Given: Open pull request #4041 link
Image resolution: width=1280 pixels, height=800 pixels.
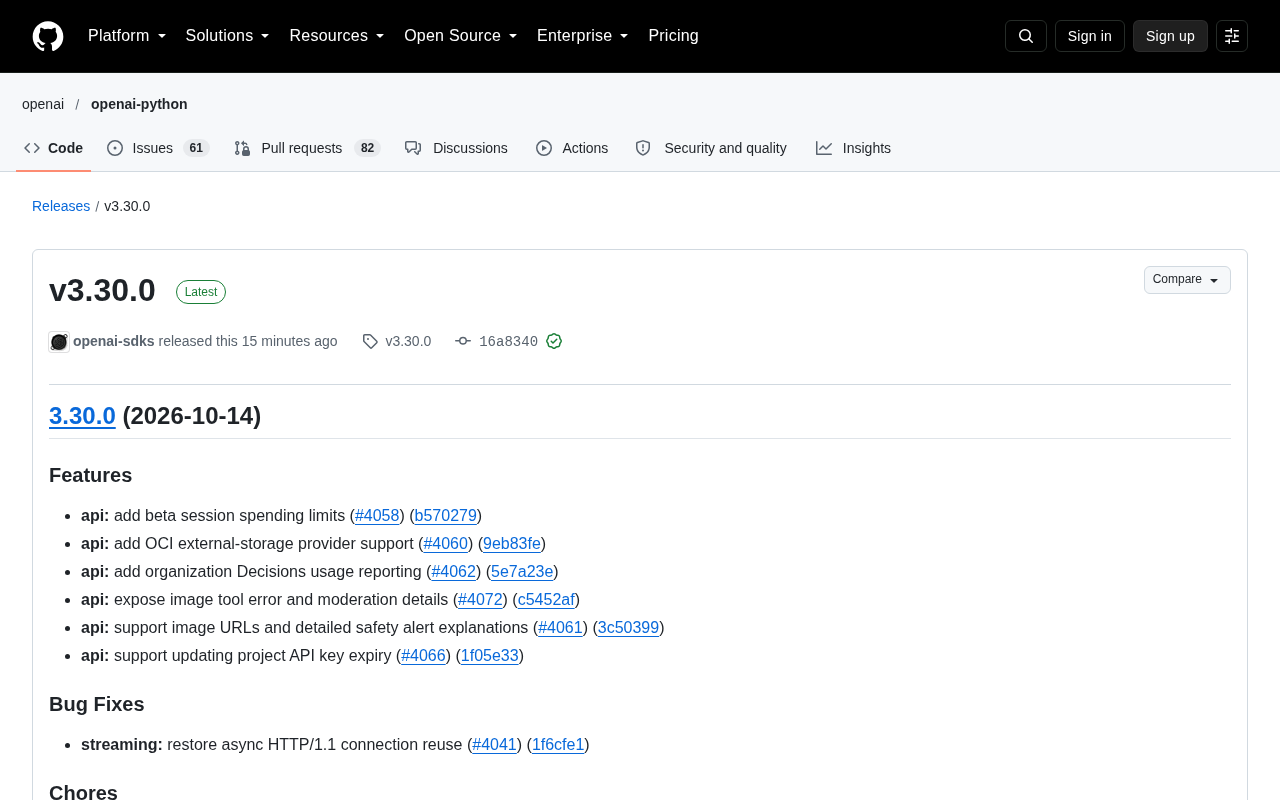Looking at the screenshot, I should (494, 745).
